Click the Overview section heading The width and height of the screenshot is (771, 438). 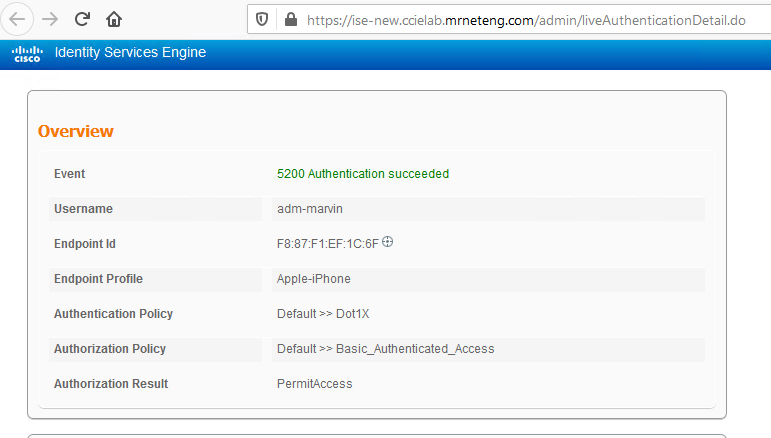76,131
